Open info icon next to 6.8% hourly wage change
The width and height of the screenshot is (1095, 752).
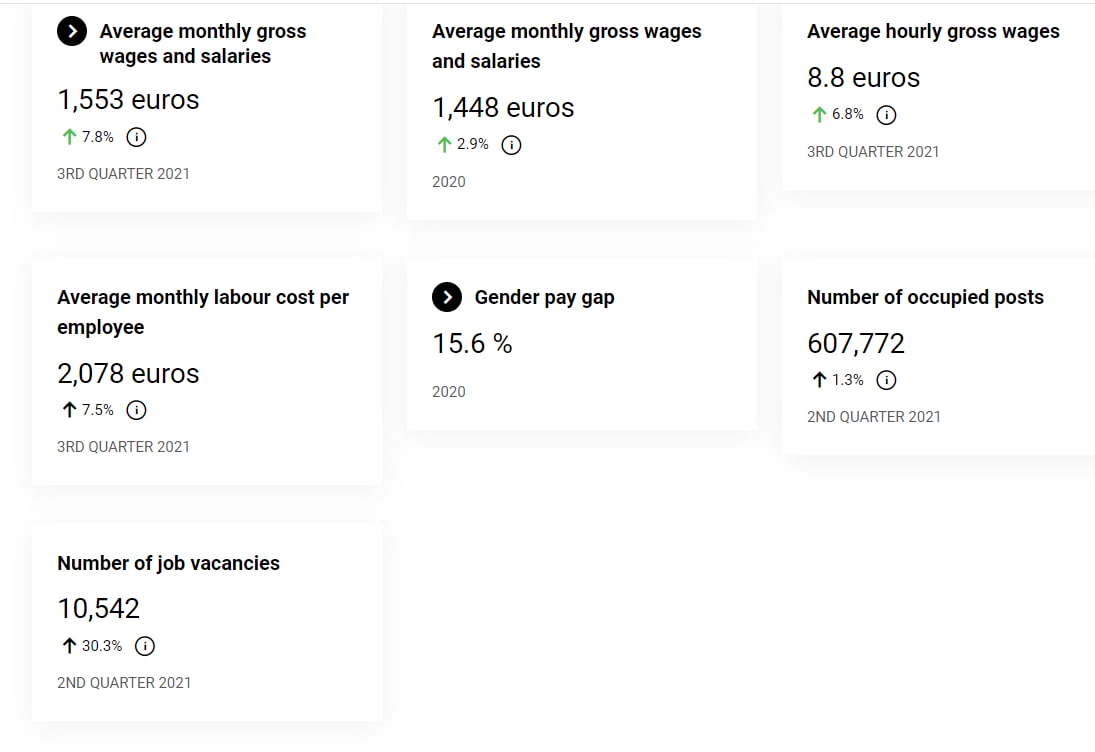coord(886,115)
